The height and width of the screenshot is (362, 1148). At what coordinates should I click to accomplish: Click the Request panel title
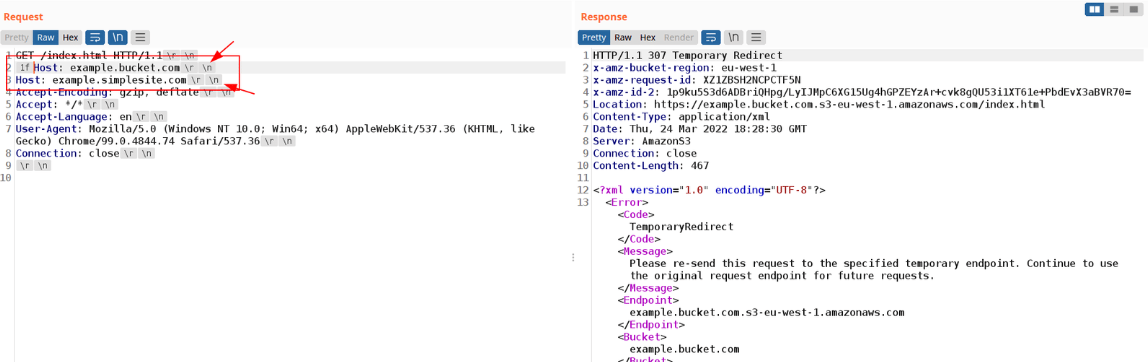click(x=23, y=16)
